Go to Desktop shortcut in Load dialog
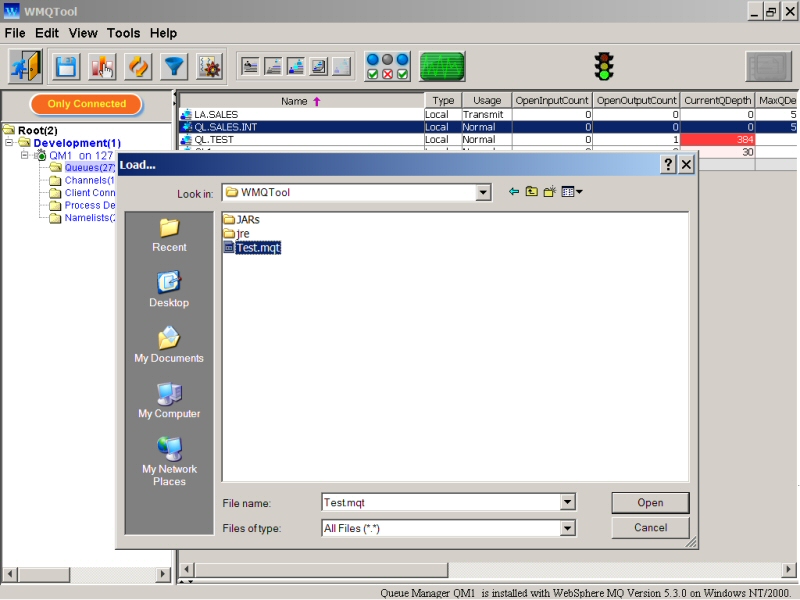Image resolution: width=800 pixels, height=600 pixels. click(x=169, y=289)
